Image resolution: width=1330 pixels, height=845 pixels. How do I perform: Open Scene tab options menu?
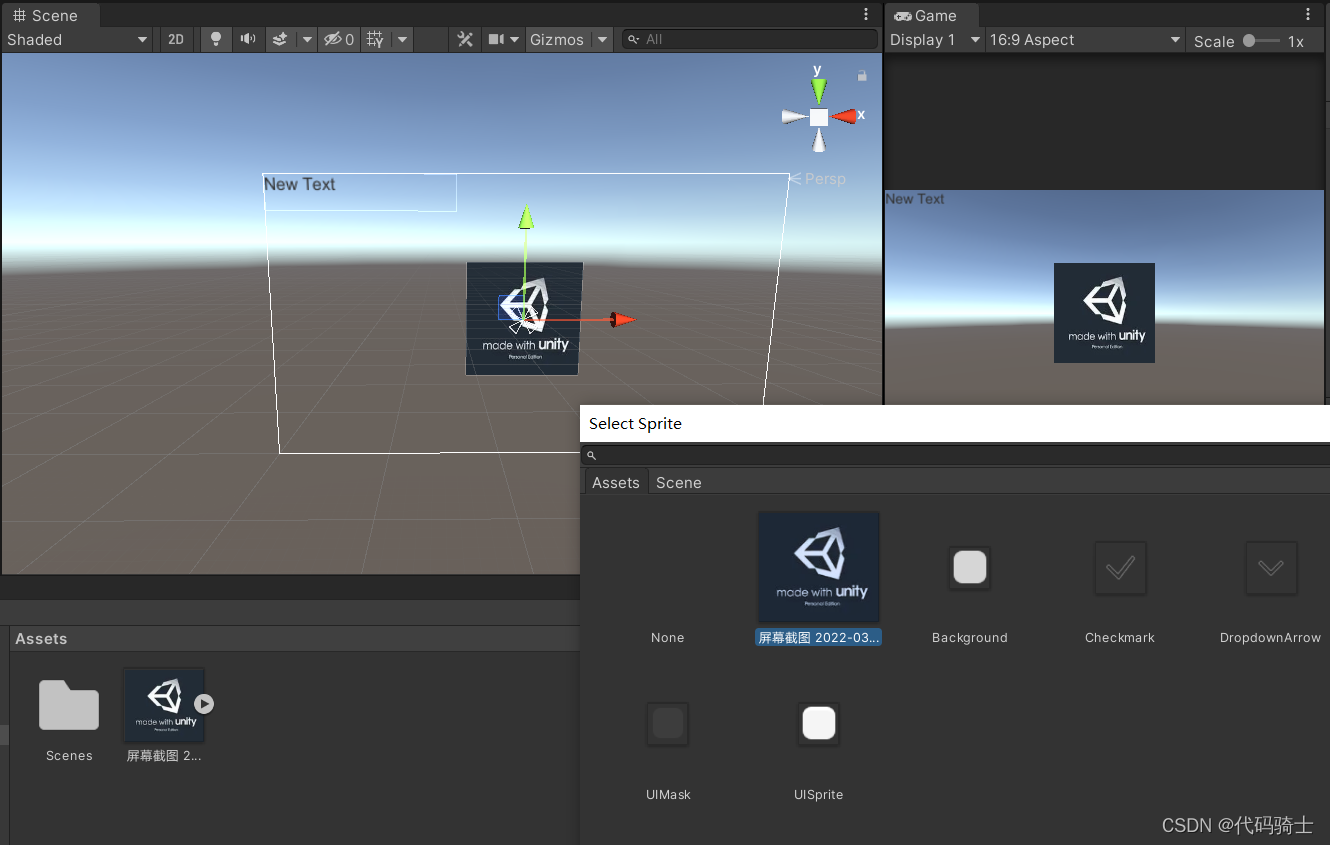coord(866,14)
